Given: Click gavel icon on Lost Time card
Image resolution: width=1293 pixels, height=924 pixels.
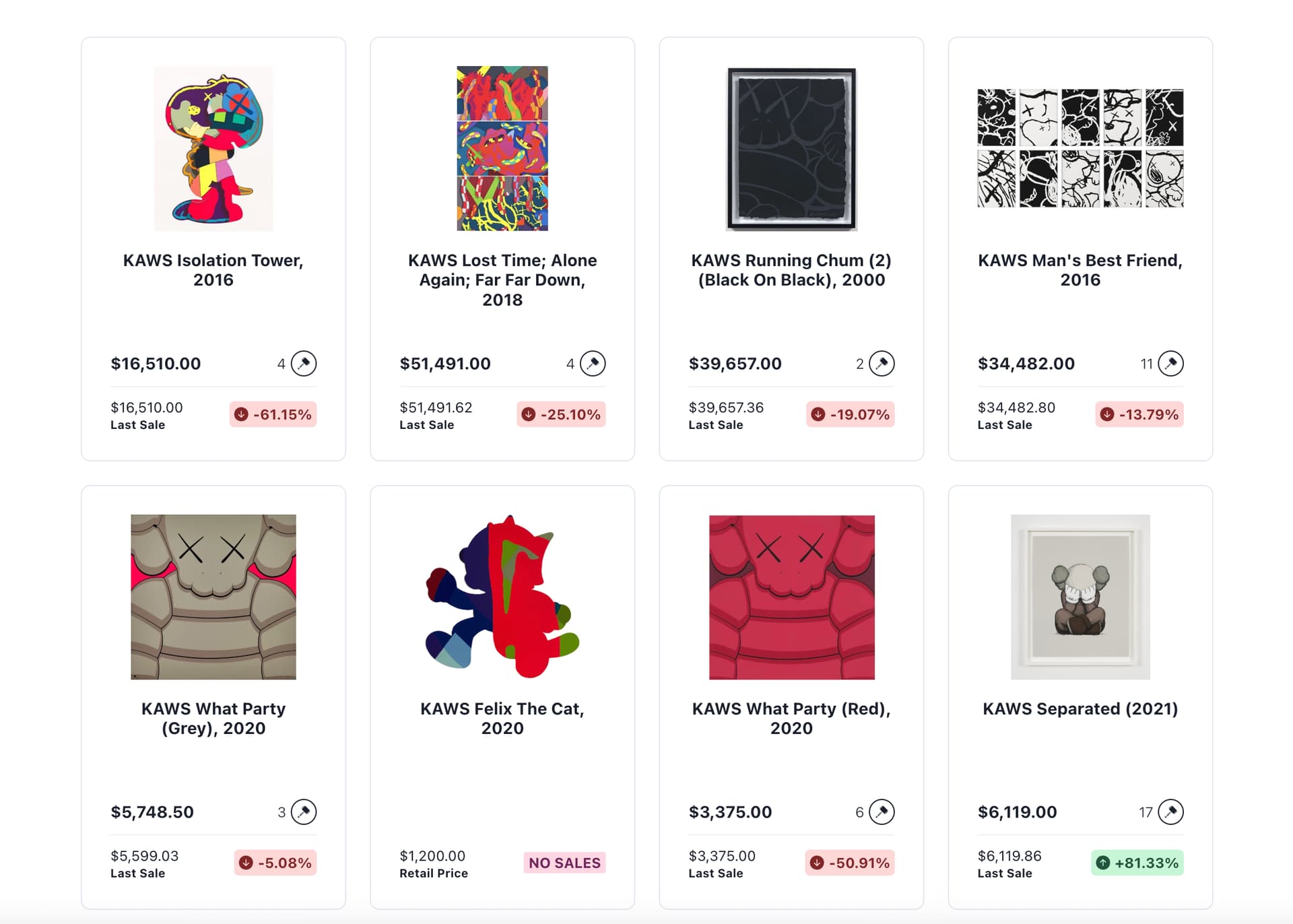Looking at the screenshot, I should [593, 364].
